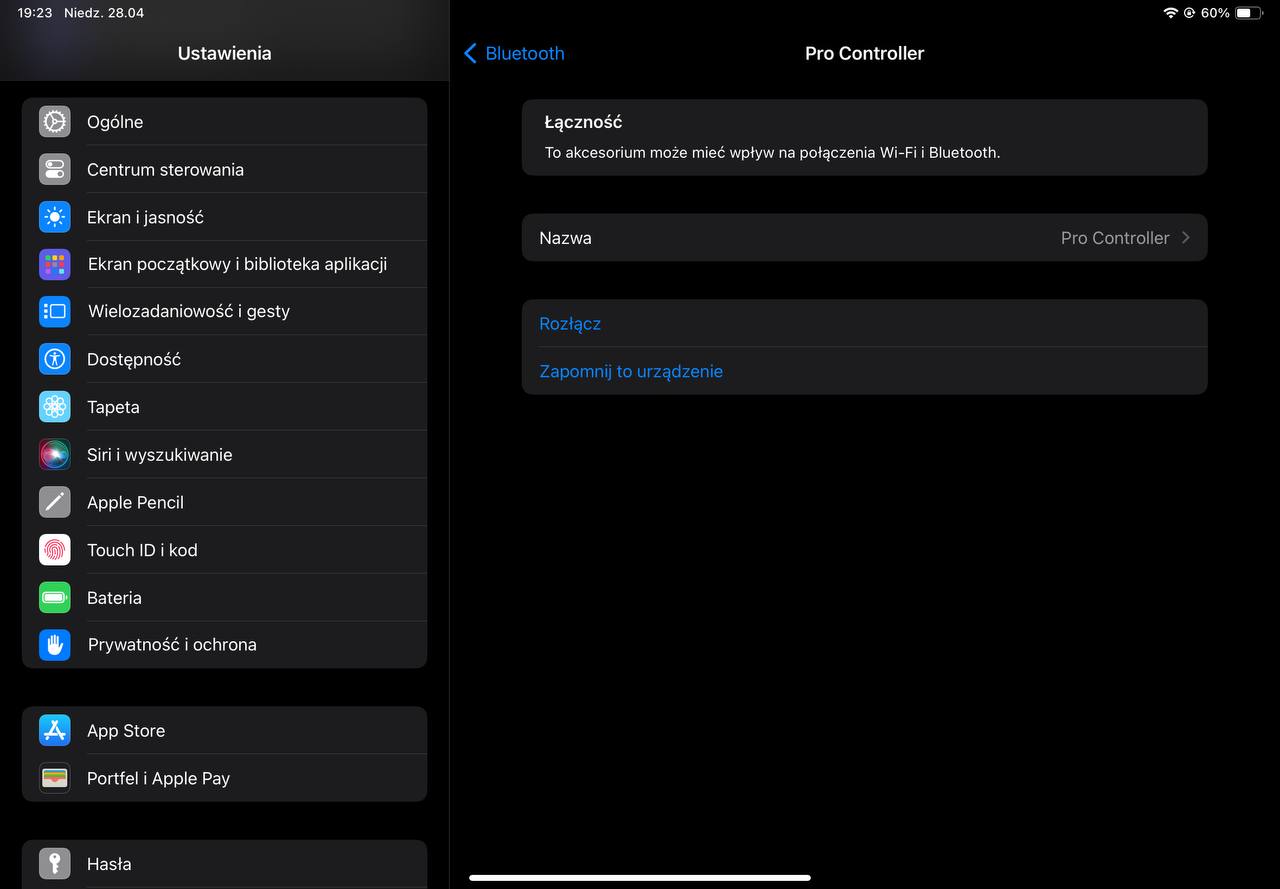Tap the App Store icon
1280x889 pixels.
tap(55, 731)
